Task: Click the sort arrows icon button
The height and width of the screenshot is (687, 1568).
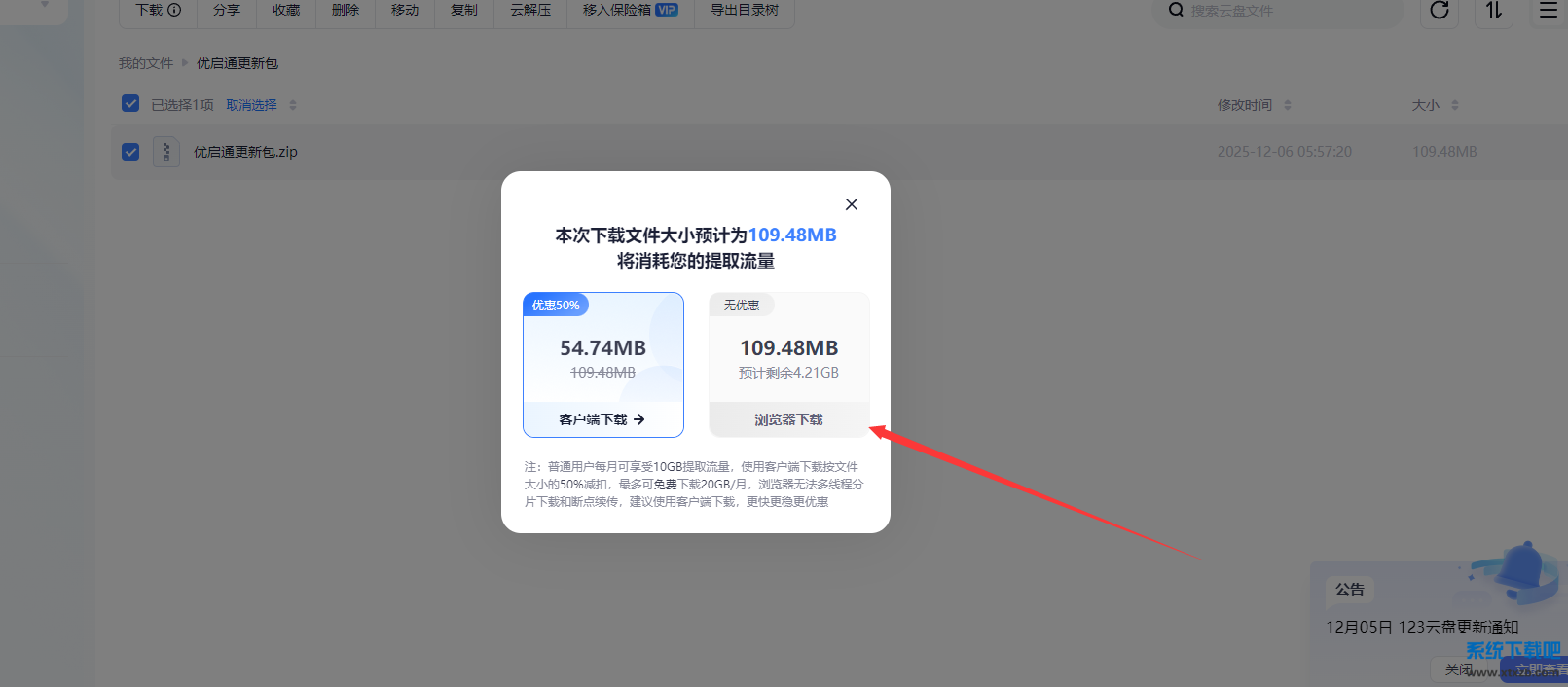Action: pos(1494,10)
